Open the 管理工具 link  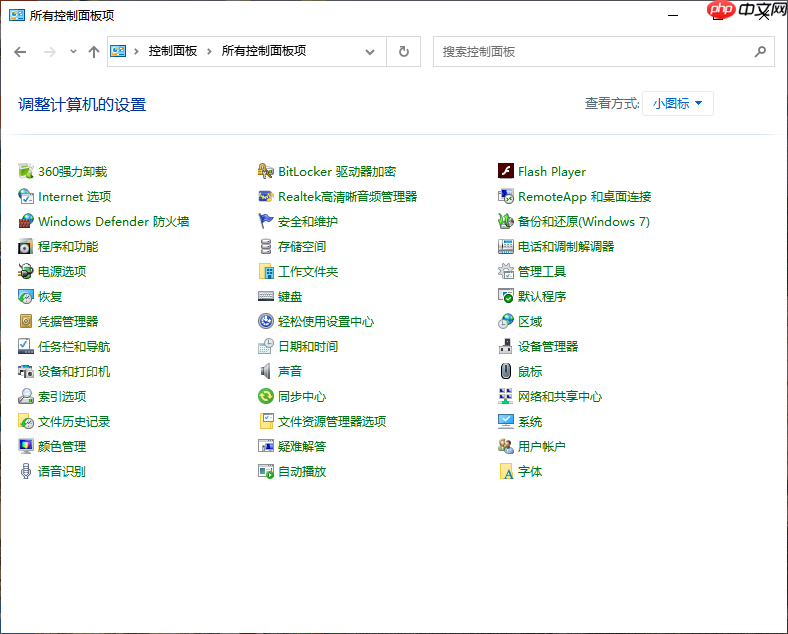point(542,272)
